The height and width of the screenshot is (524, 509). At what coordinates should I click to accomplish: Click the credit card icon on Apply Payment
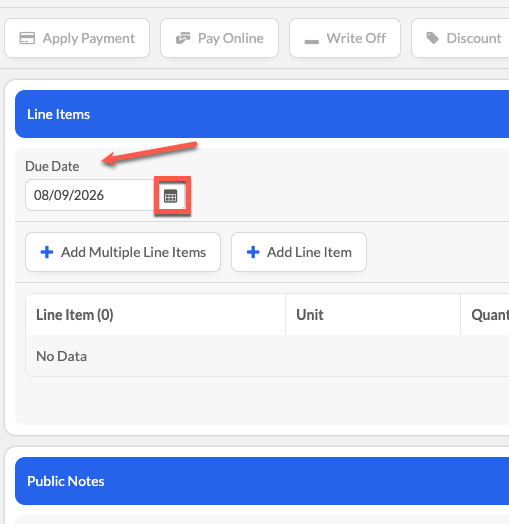[27, 38]
